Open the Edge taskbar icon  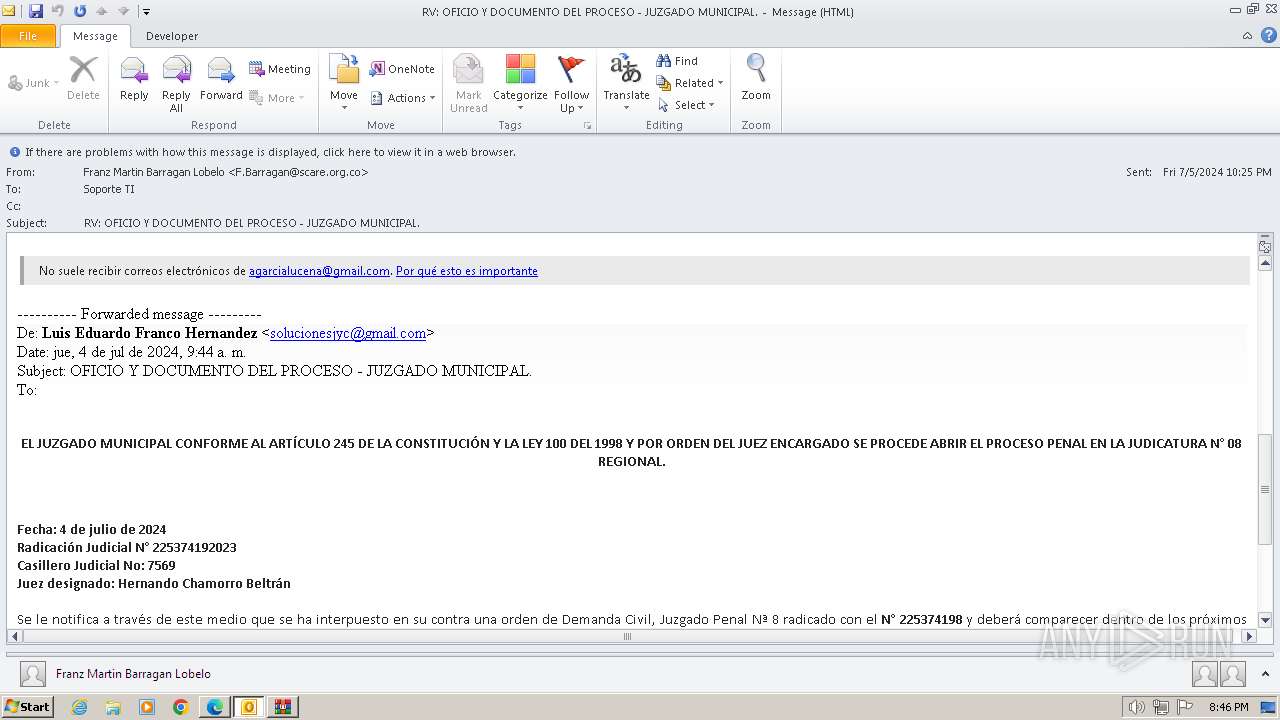pos(214,707)
